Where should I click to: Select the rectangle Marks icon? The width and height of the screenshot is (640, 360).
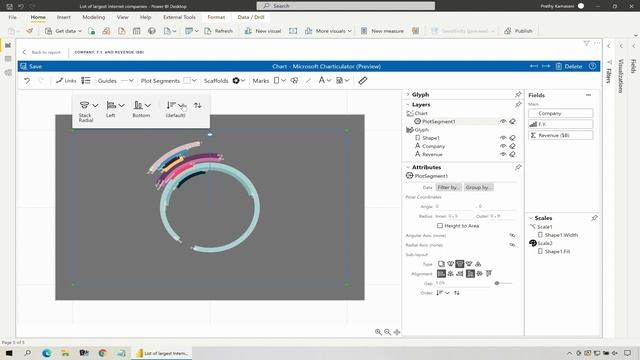[x=276, y=81]
